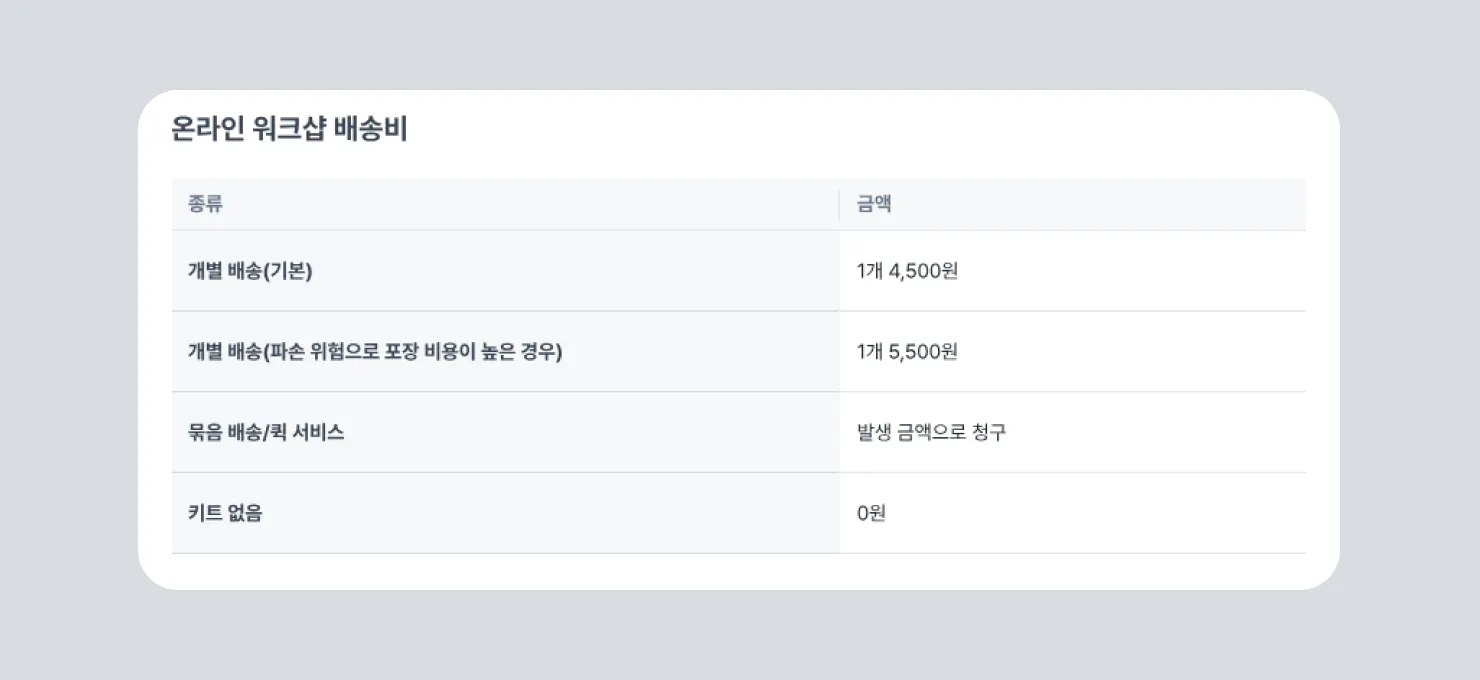The height and width of the screenshot is (680, 1480).
Task: Select the 묶음 배송/퀵 서비스 row label
Action: click(x=266, y=433)
